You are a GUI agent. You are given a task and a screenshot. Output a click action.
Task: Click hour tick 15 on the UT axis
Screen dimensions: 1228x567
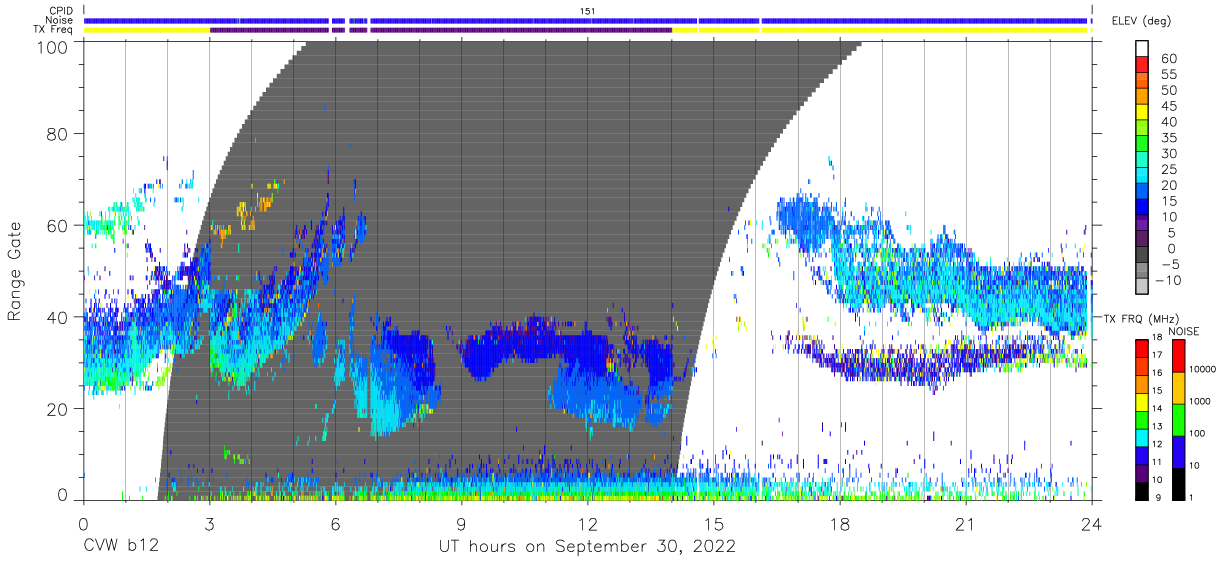(714, 523)
